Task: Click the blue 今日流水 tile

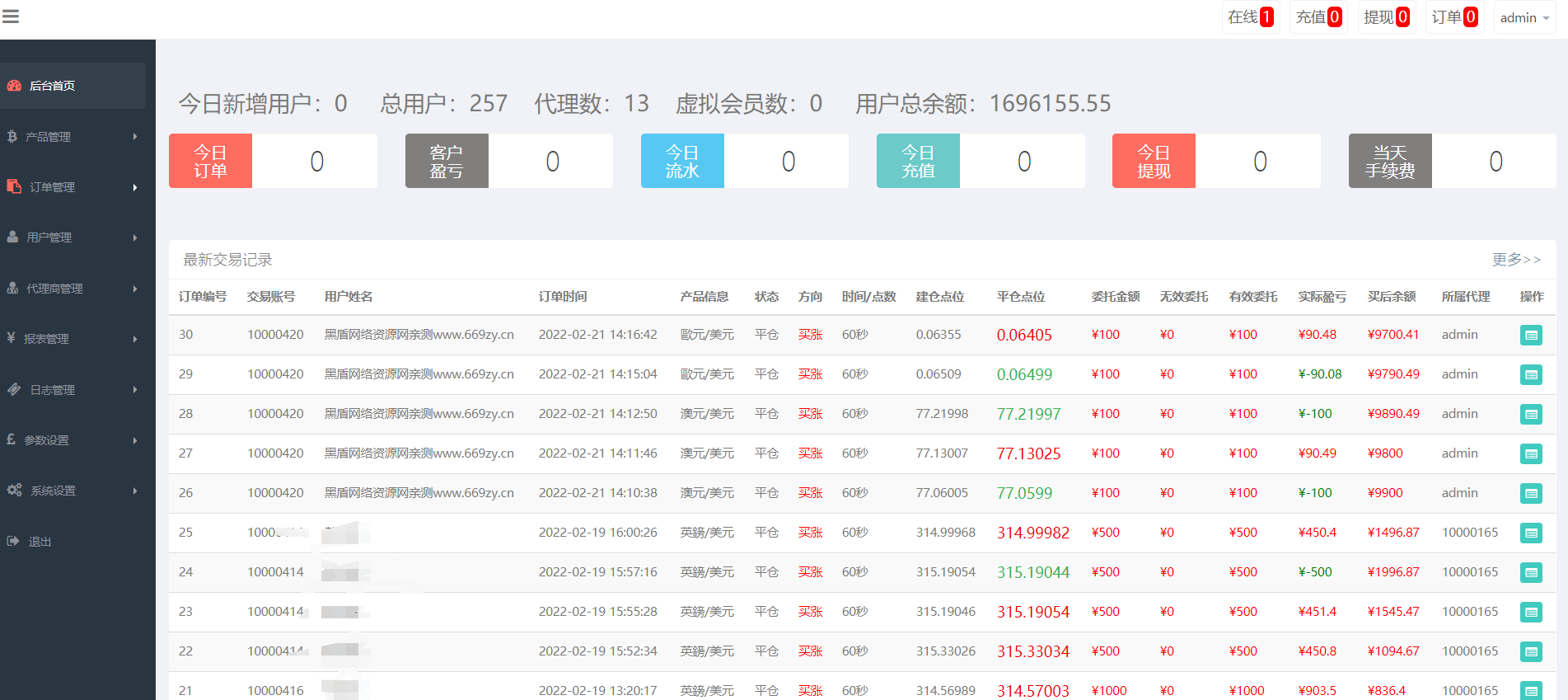Action: (682, 161)
